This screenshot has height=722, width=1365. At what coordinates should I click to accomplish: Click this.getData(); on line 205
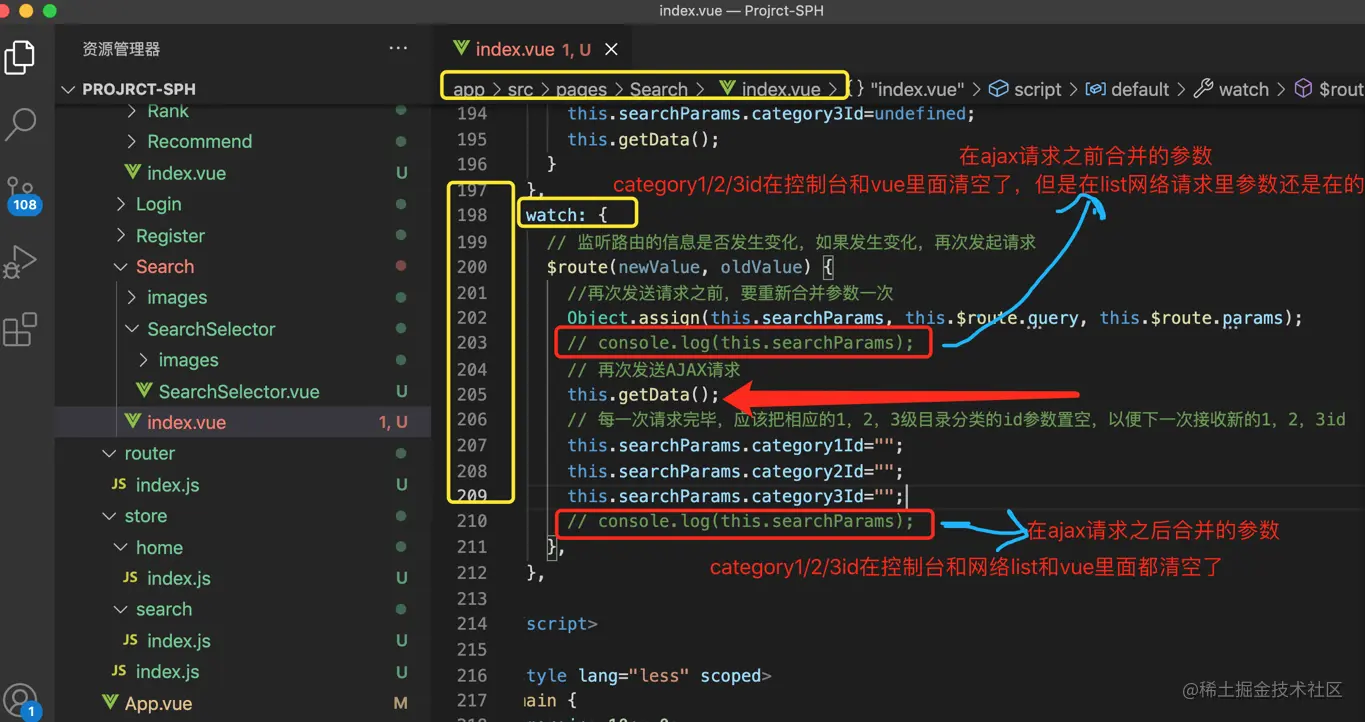point(643,394)
